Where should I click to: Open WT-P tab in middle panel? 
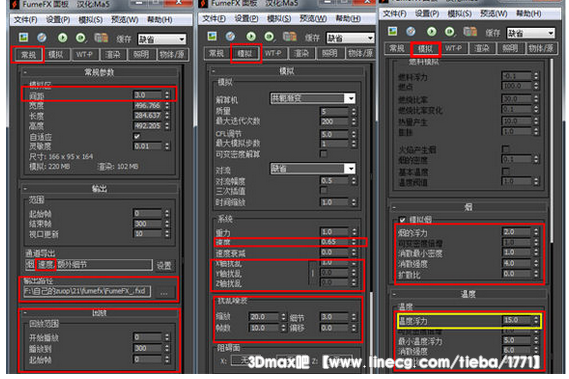click(x=273, y=53)
